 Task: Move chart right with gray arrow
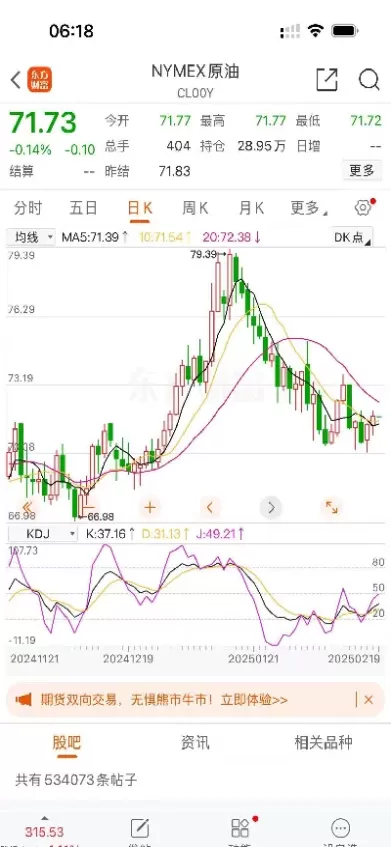271,507
